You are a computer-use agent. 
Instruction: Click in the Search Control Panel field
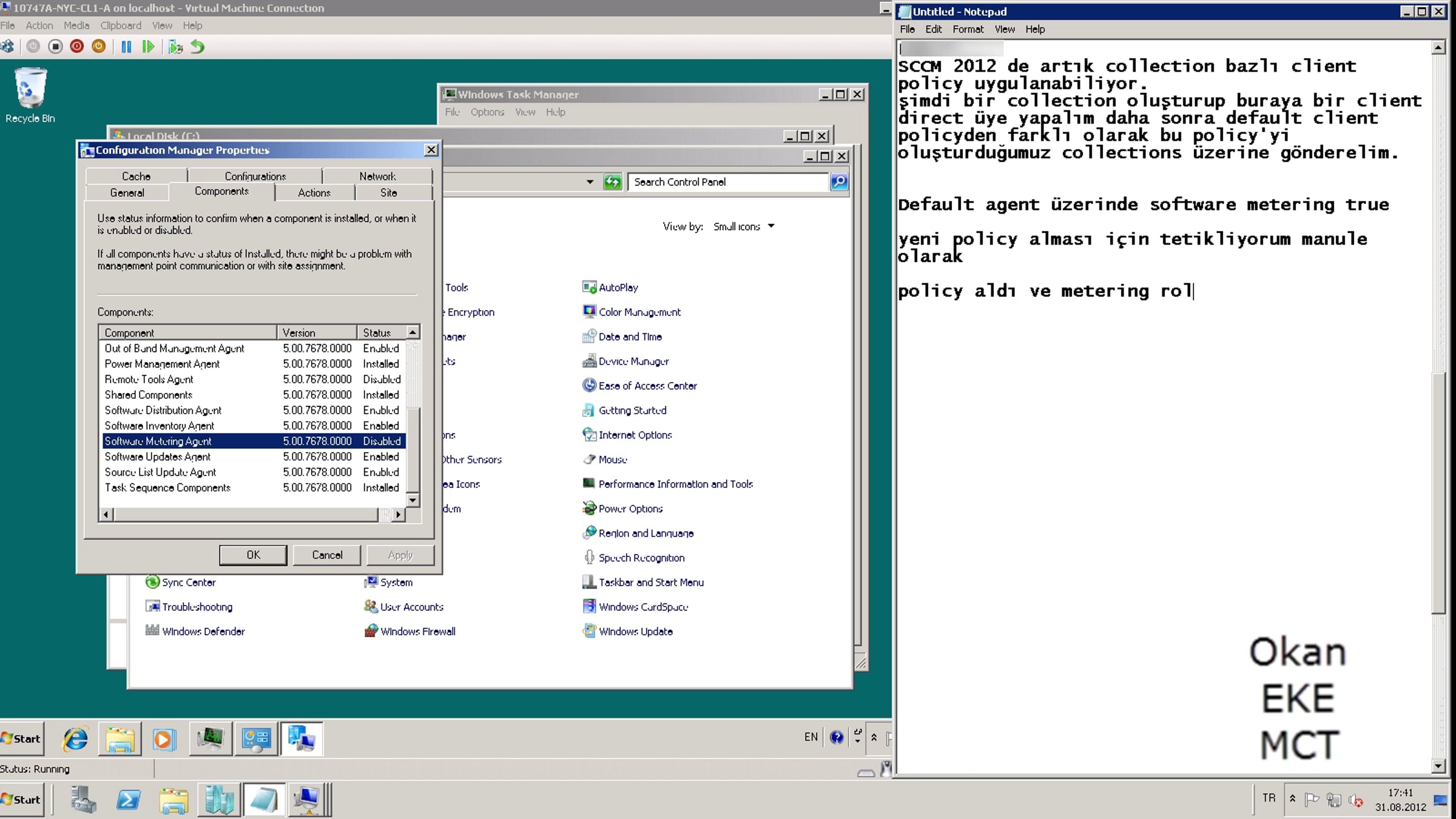tap(728, 182)
